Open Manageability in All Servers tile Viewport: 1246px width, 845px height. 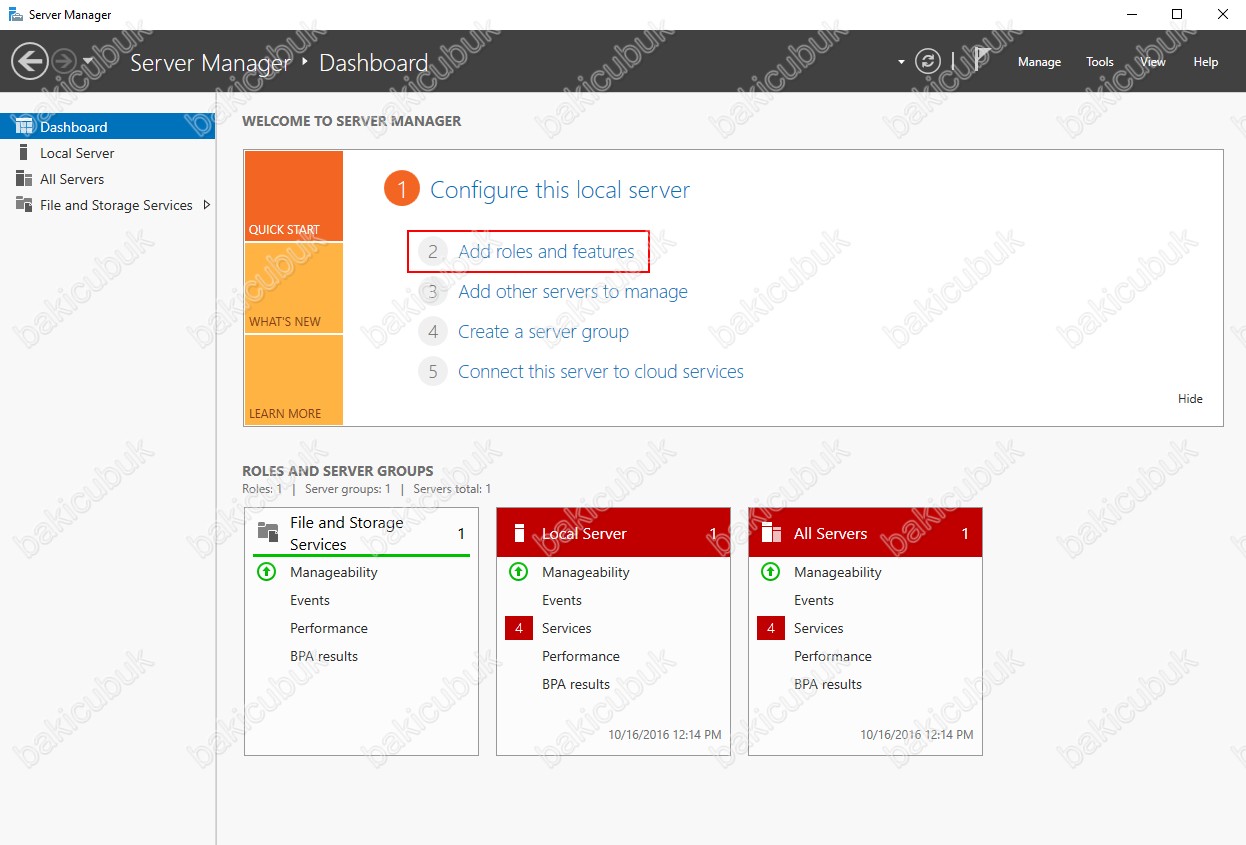point(838,572)
